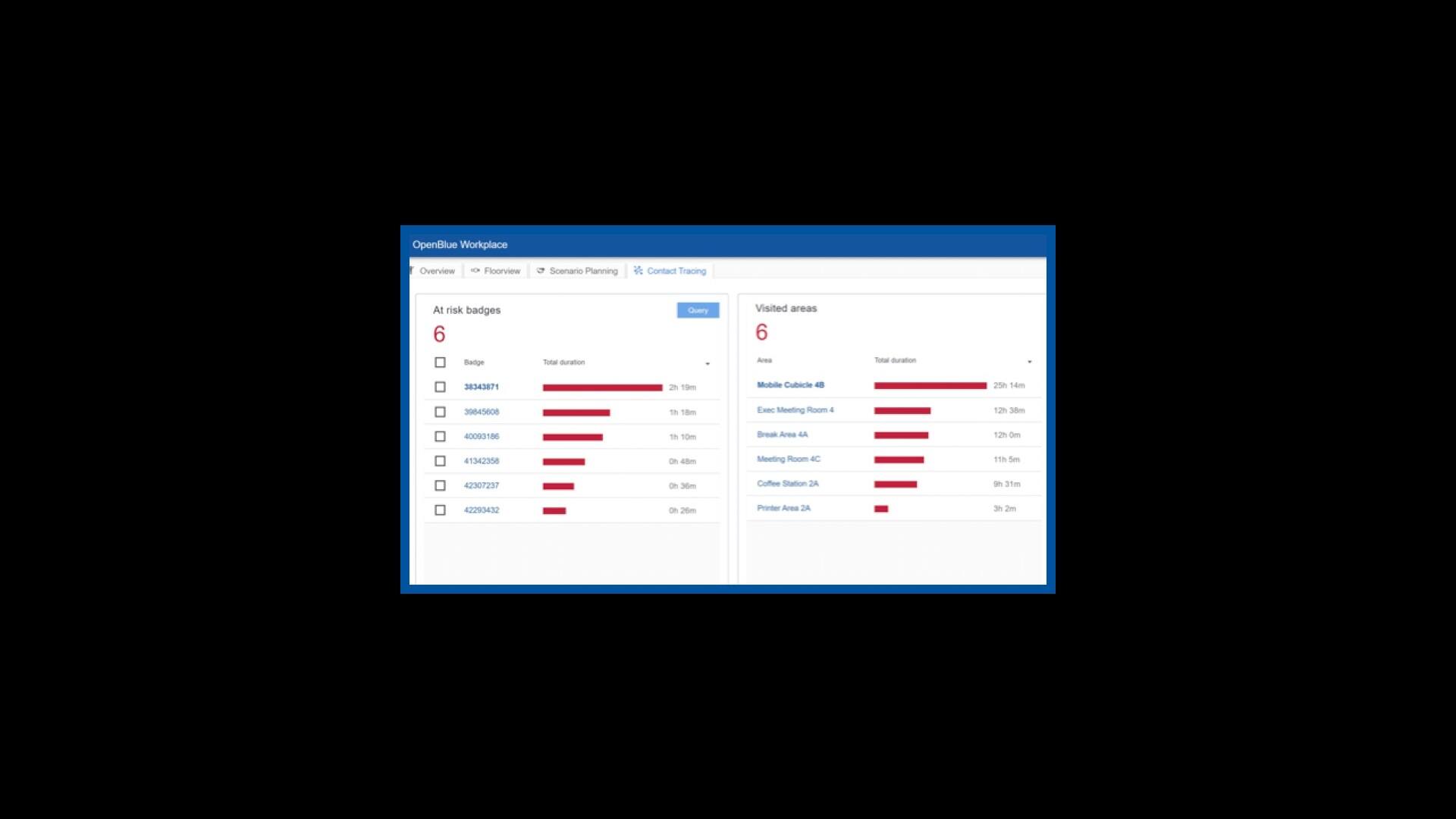Click the 2h 19m duration bar for badge 38343871

coord(602,388)
